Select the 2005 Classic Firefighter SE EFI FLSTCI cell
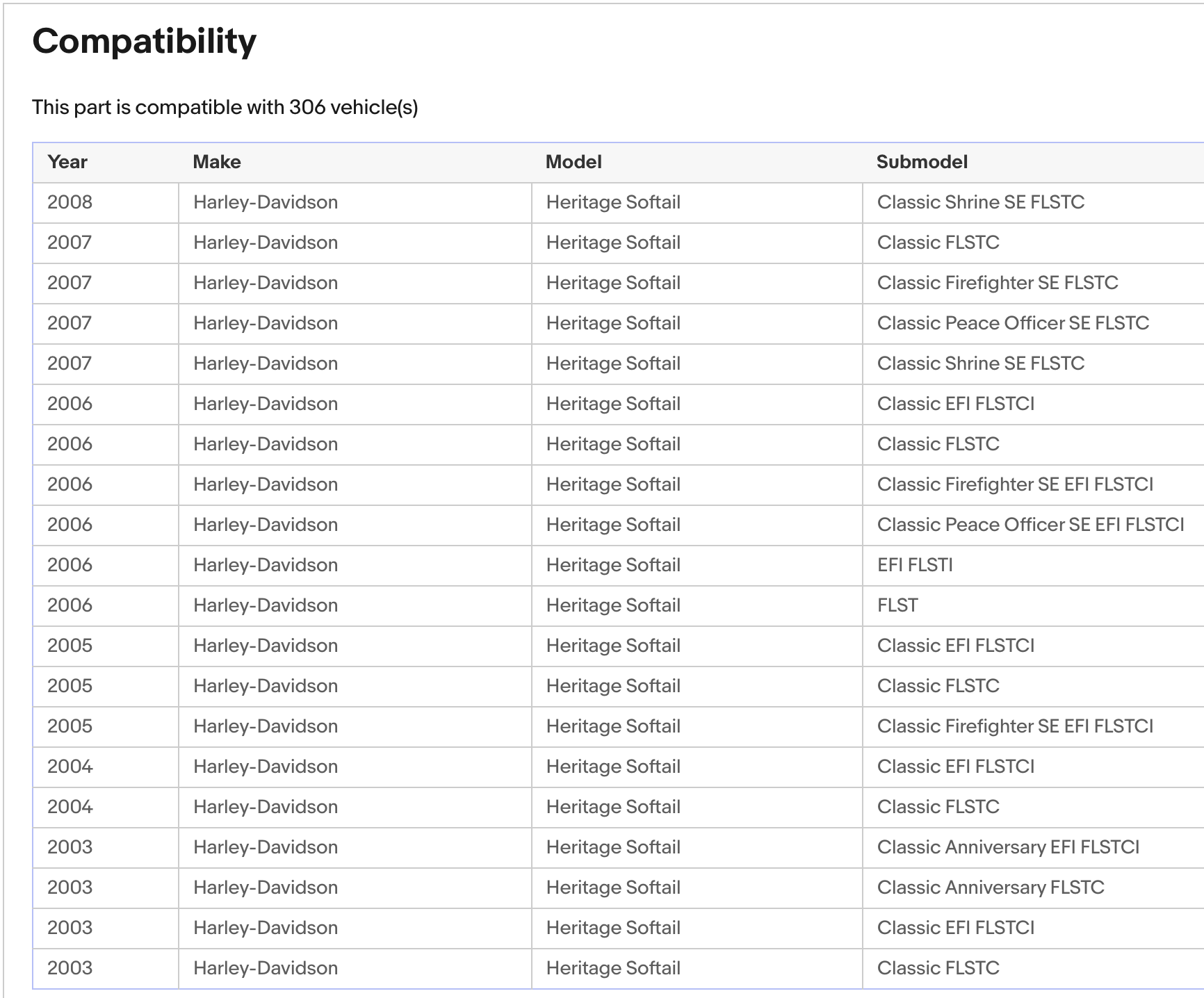Screen dimensions: 1204x998 1015,726
